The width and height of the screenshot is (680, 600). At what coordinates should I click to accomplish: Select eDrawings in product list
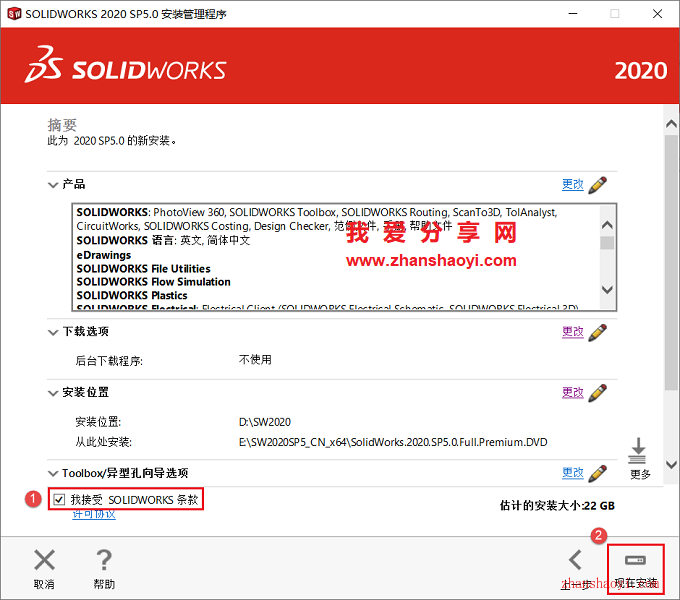tap(104, 255)
